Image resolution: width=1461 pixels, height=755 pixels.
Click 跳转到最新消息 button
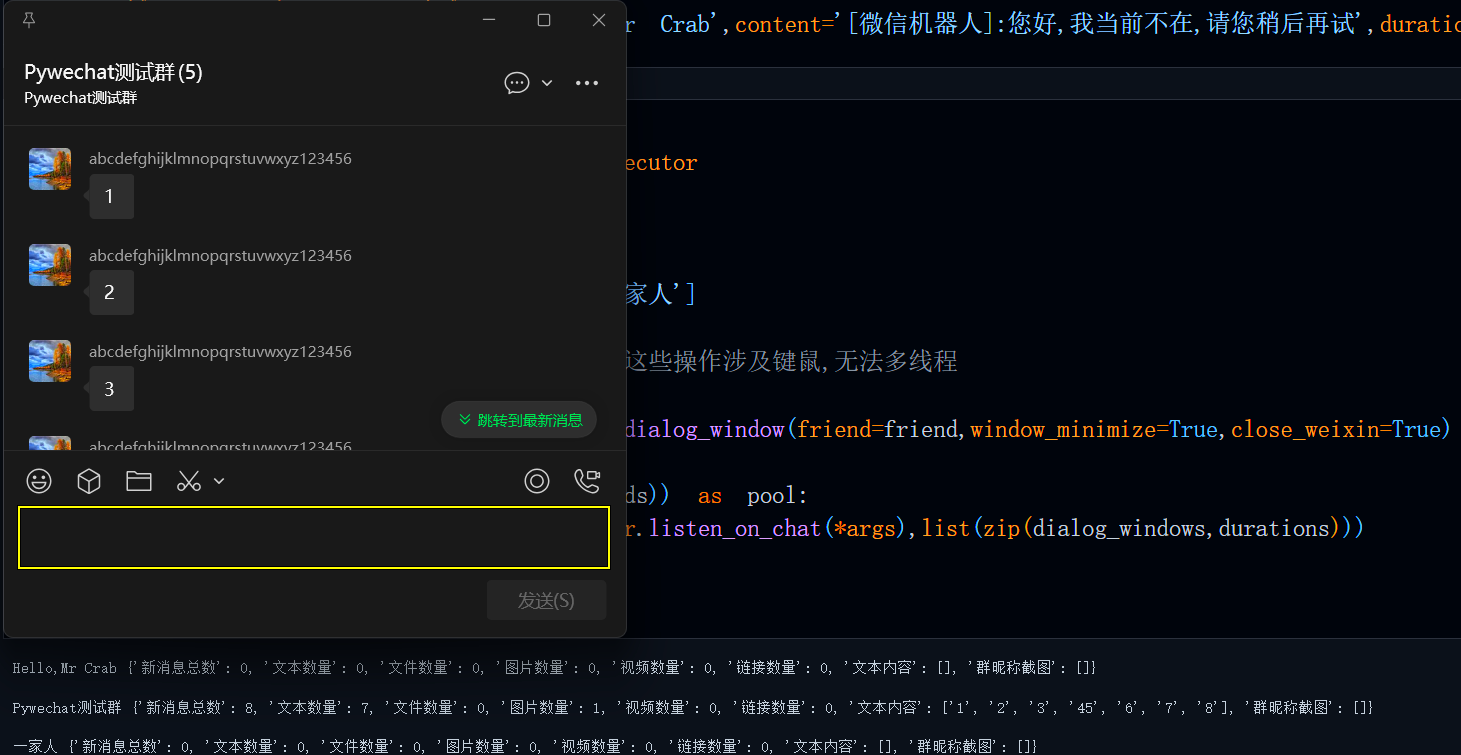tap(519, 420)
